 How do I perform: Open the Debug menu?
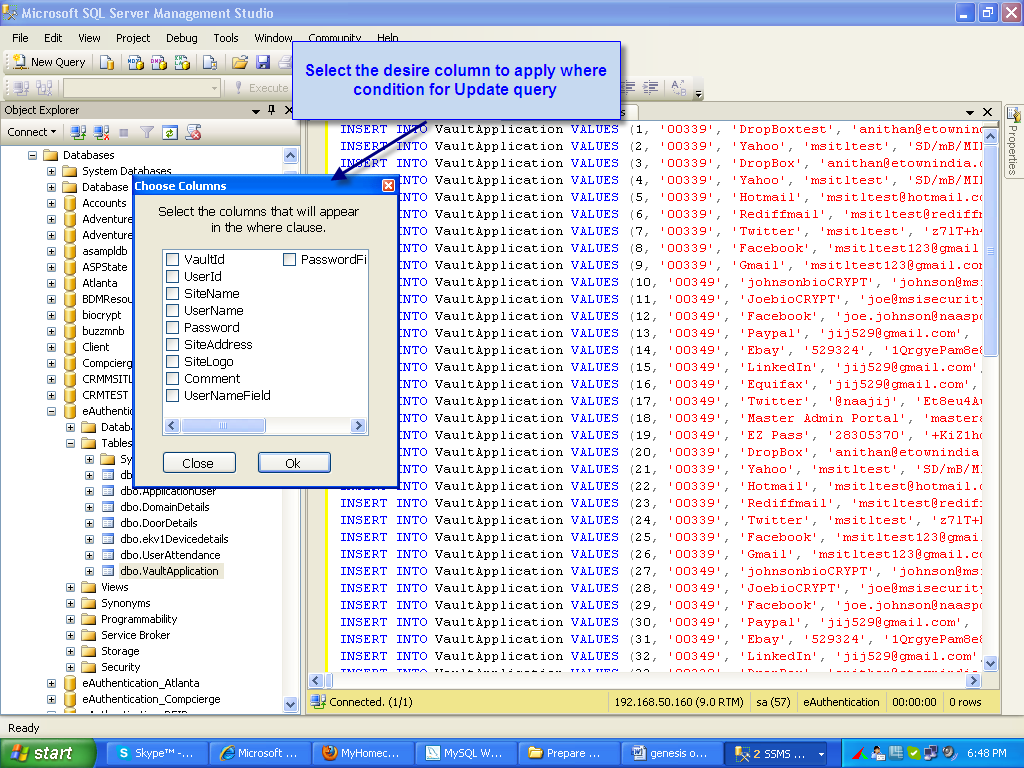pyautogui.click(x=182, y=38)
